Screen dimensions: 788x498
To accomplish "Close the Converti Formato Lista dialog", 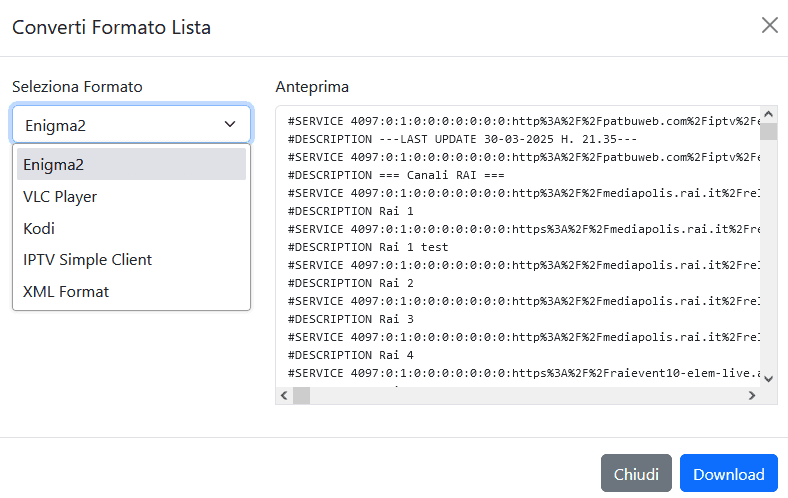I will (x=769, y=25).
